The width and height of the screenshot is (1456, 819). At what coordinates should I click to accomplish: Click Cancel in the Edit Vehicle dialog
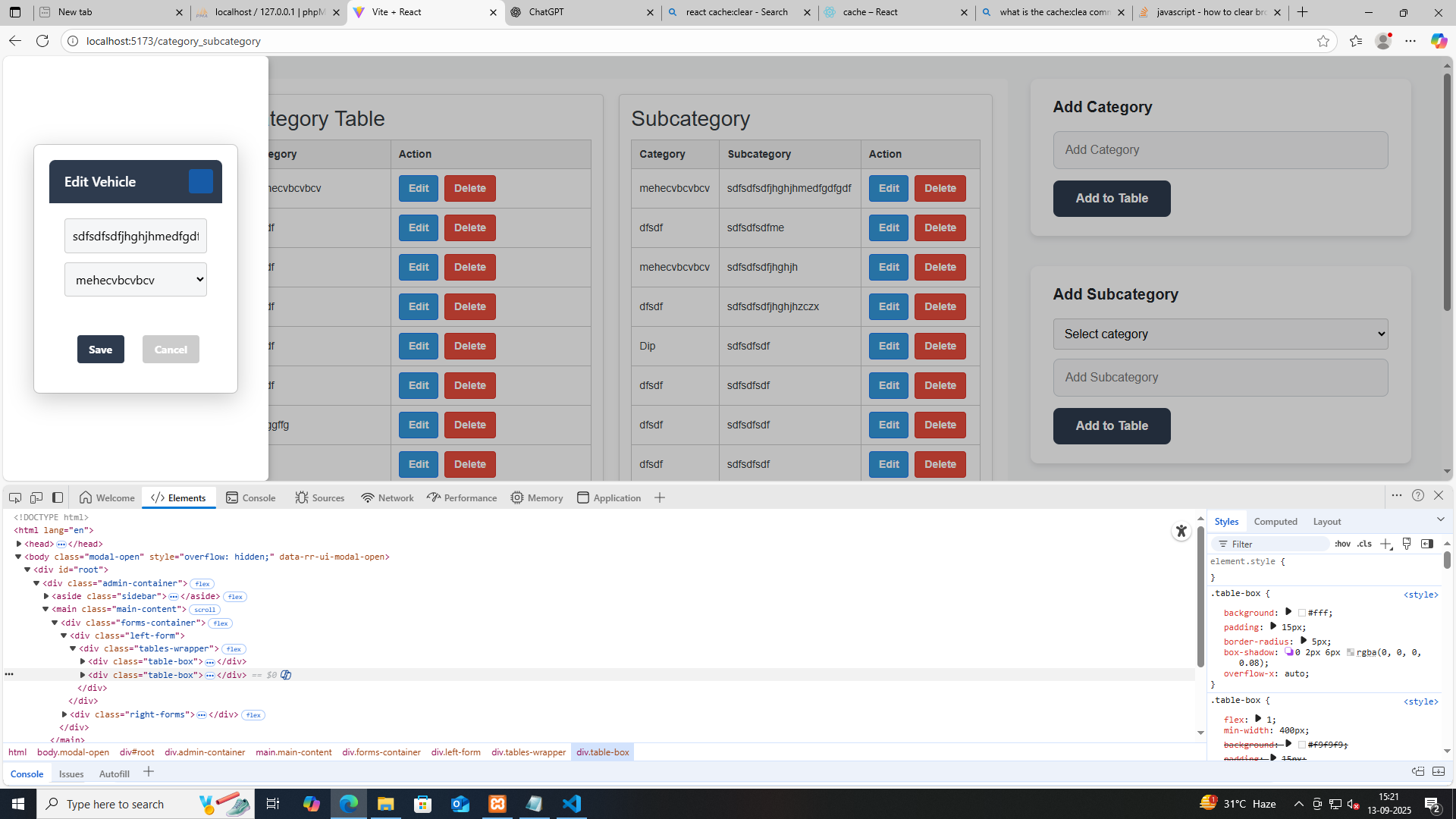171,350
